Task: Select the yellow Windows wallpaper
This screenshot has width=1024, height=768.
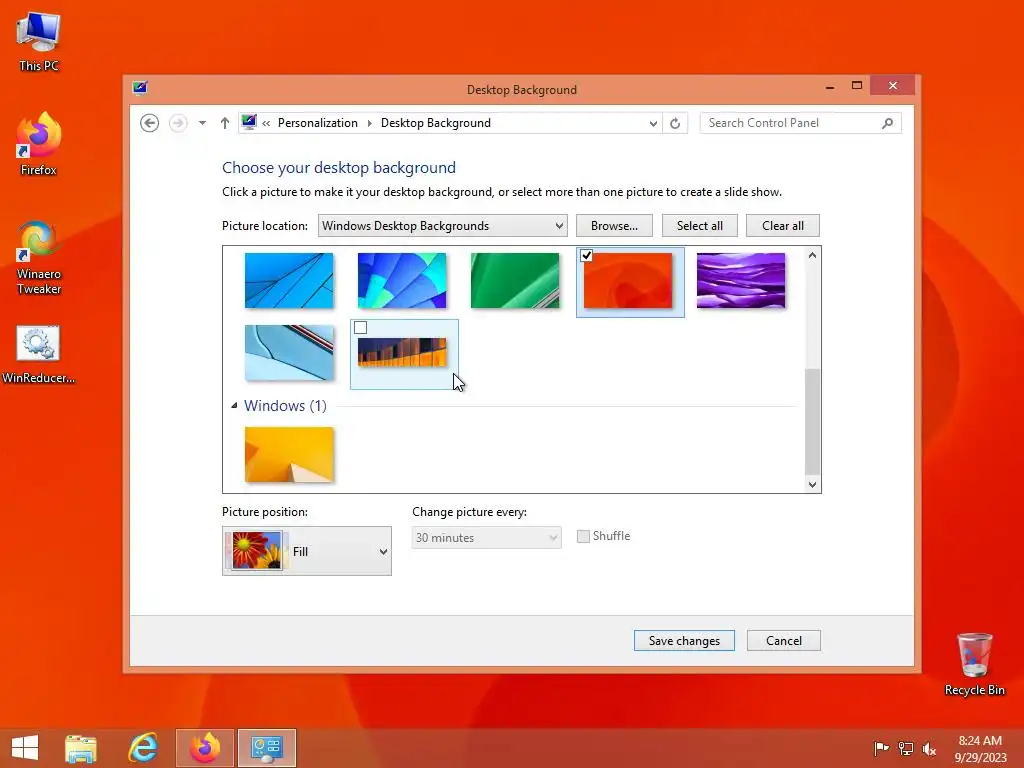Action: [x=289, y=455]
